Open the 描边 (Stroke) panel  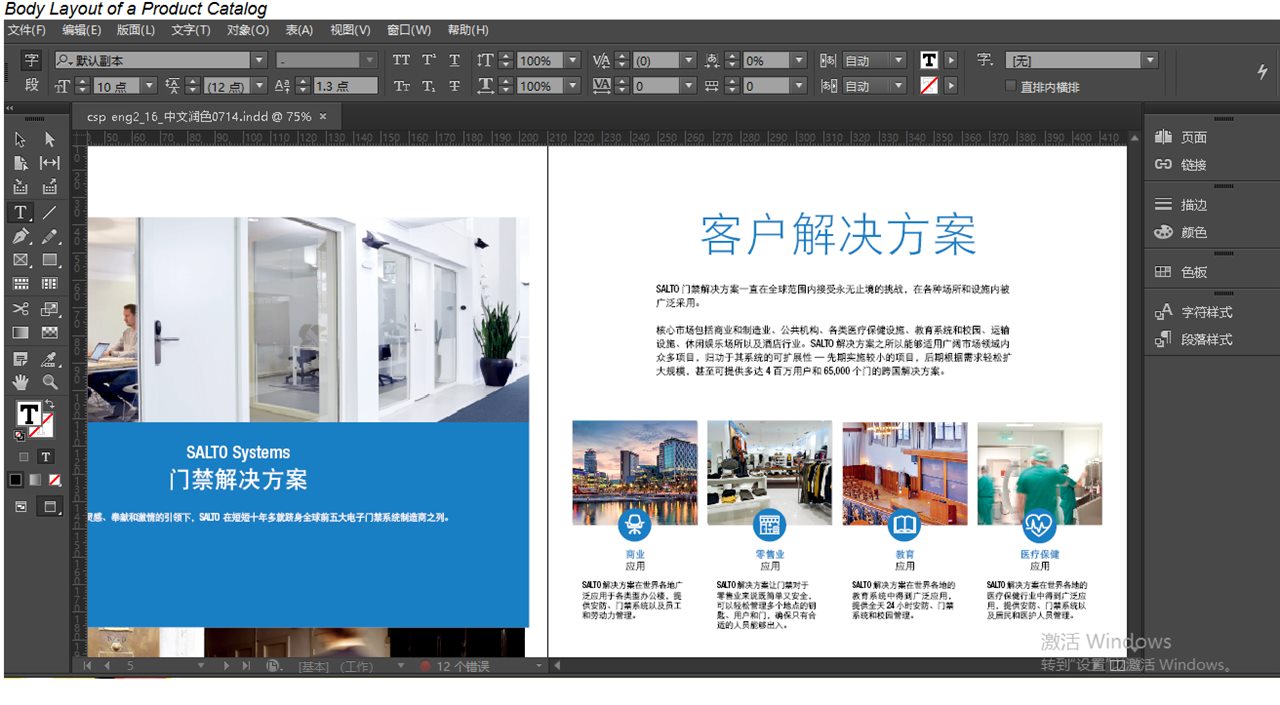(1181, 204)
